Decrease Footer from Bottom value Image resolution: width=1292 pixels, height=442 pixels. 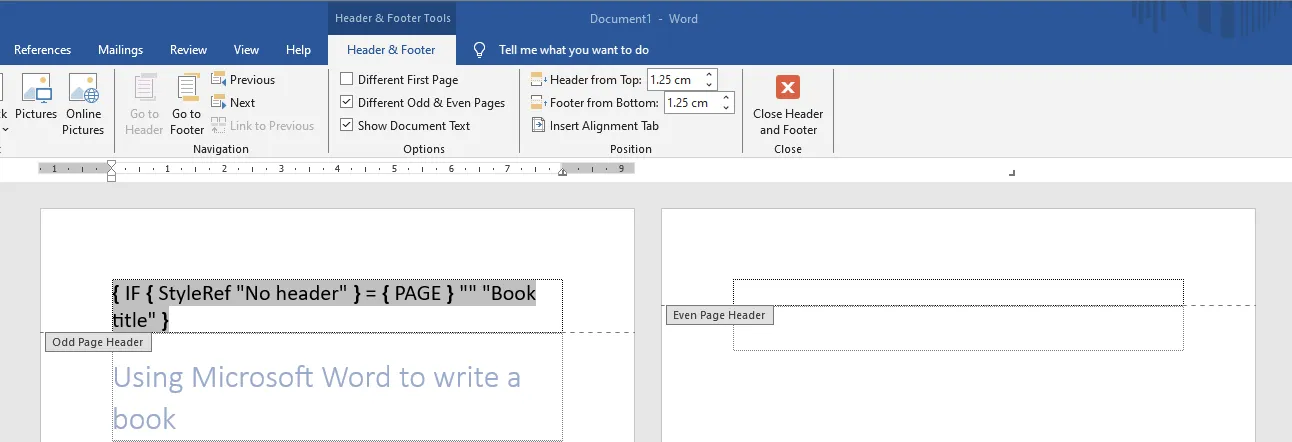[x=727, y=108]
